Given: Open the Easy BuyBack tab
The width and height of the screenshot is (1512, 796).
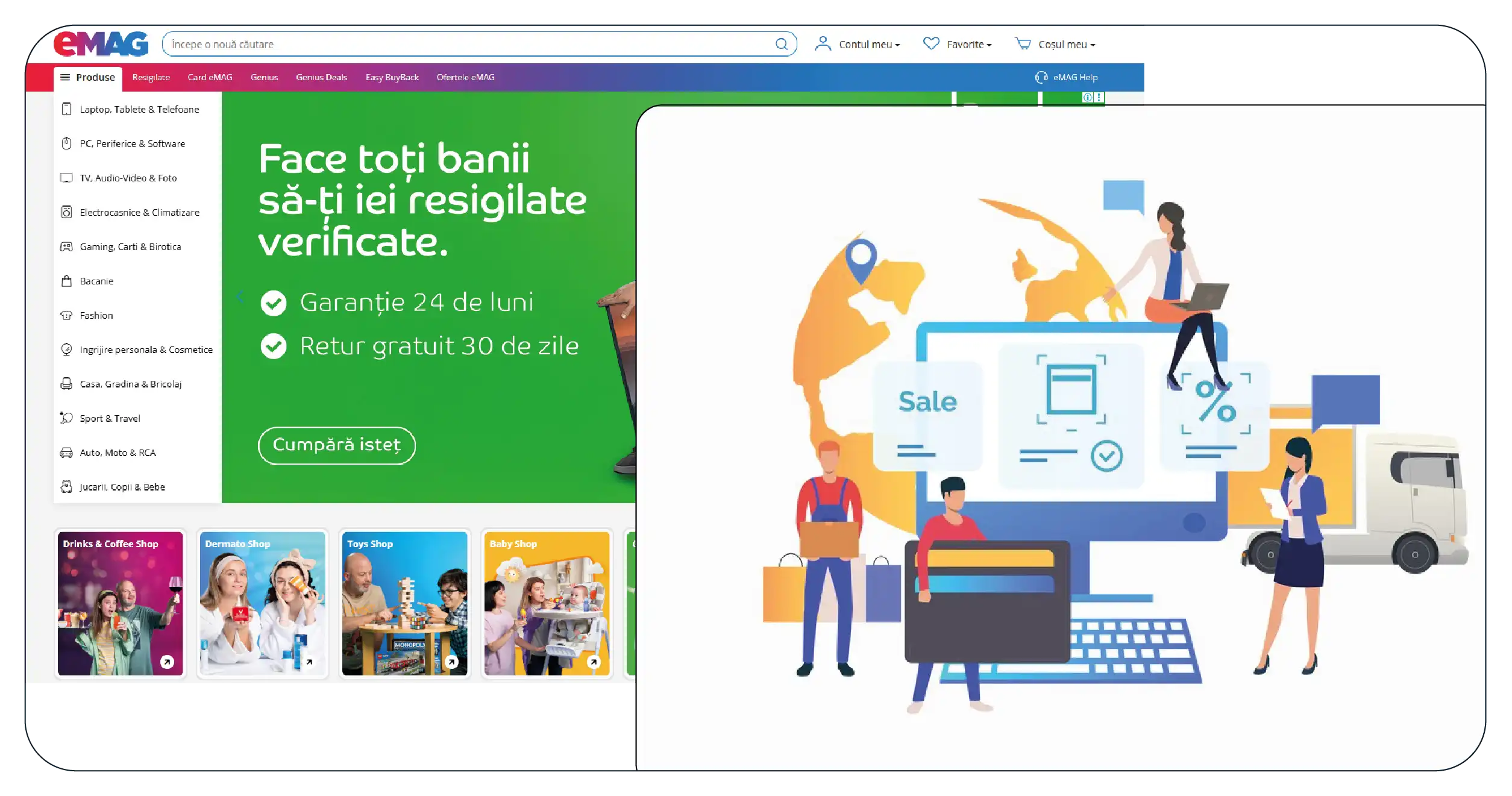Looking at the screenshot, I should click(x=392, y=77).
